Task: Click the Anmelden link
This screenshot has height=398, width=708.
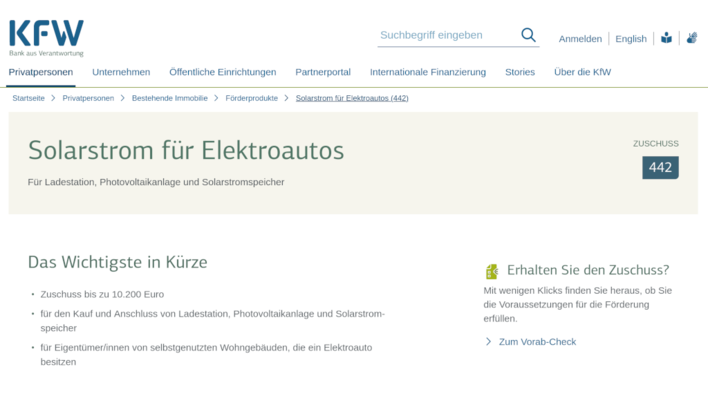Action: click(x=580, y=39)
